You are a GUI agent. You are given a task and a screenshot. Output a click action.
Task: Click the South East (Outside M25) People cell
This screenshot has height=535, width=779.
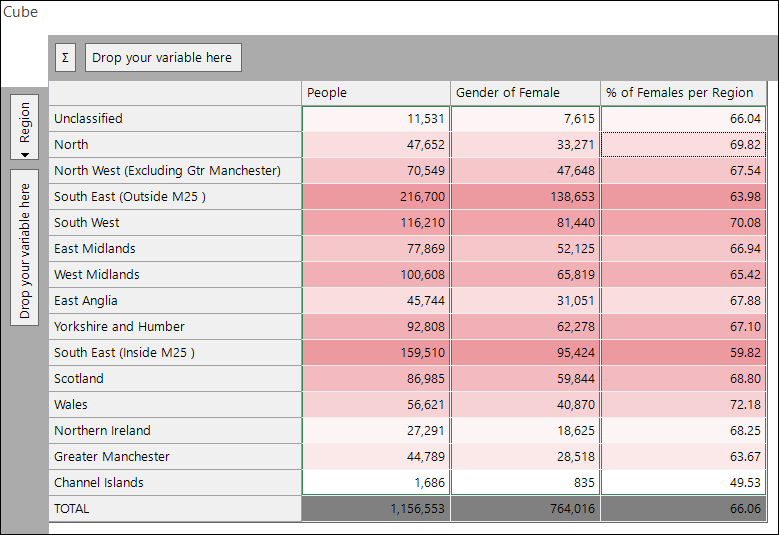click(x=376, y=197)
